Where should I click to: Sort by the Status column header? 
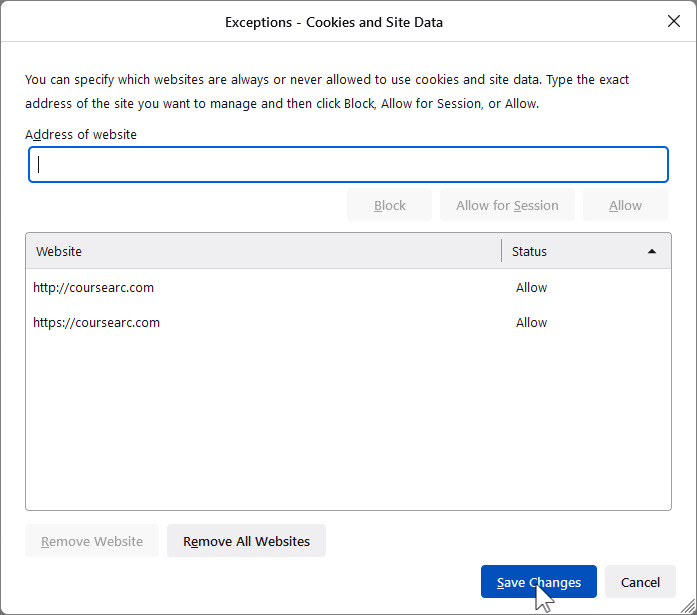(586, 251)
